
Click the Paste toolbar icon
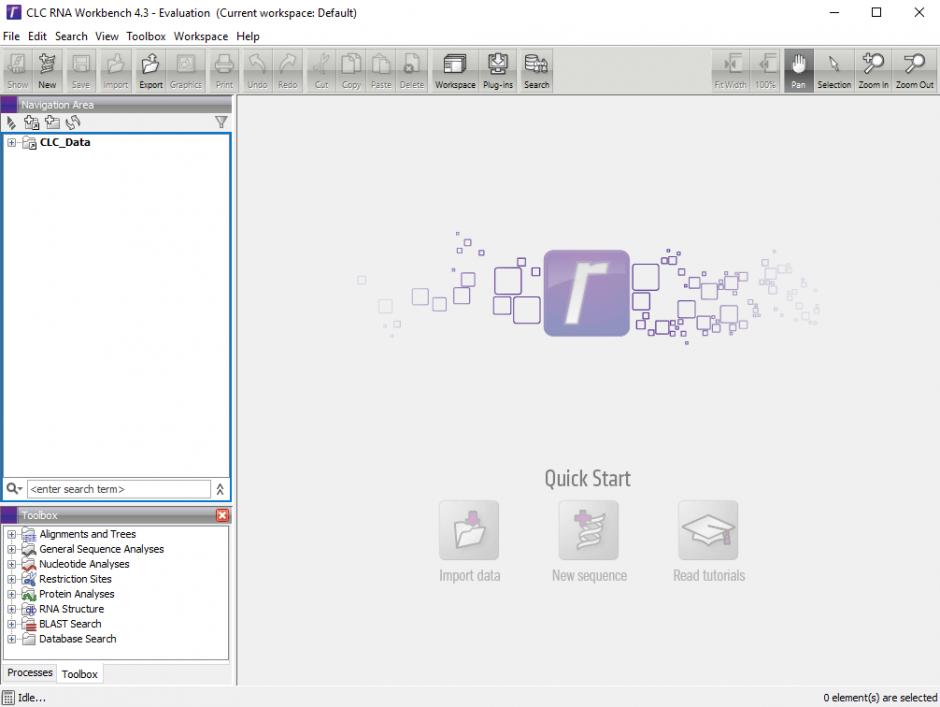(x=381, y=71)
